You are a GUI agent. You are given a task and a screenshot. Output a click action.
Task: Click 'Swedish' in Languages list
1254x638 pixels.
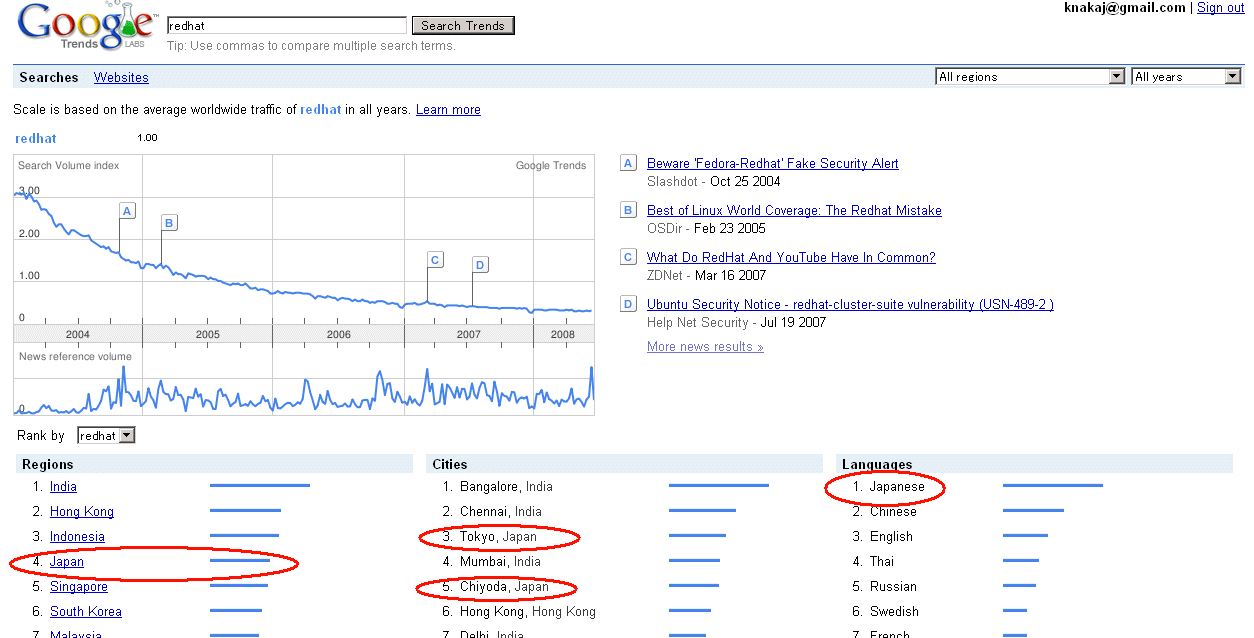pos(893,611)
